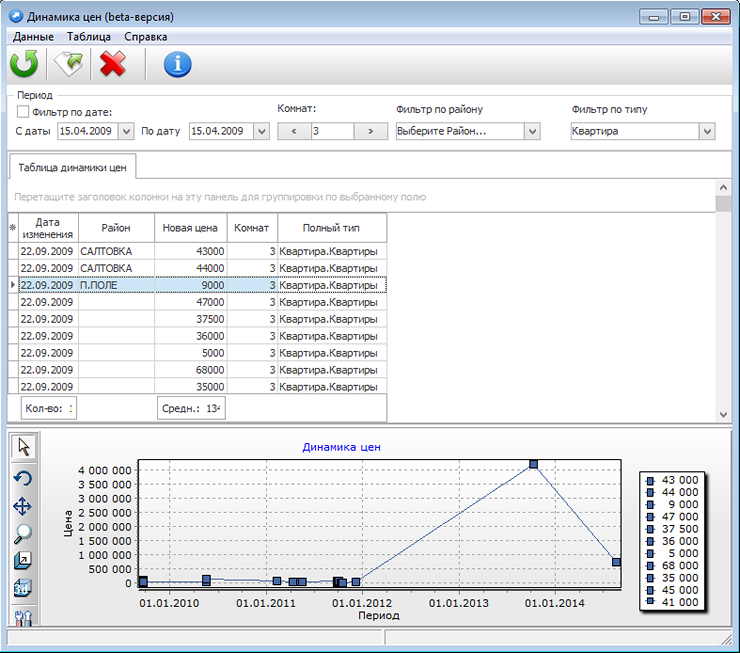Activate the chart magnifier zoom tool

22,534
